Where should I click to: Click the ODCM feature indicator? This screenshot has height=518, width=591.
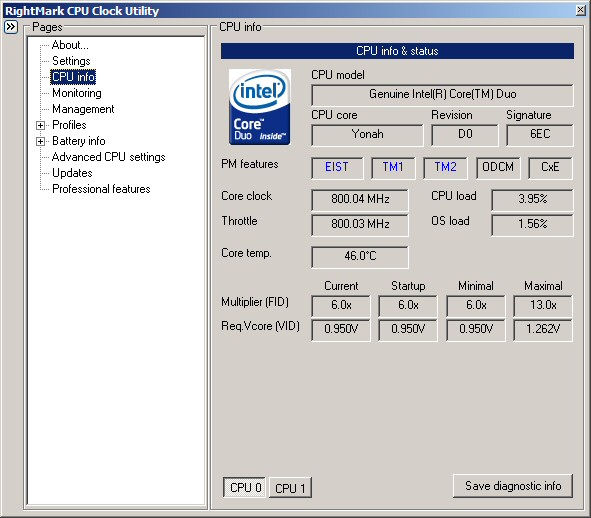(498, 168)
